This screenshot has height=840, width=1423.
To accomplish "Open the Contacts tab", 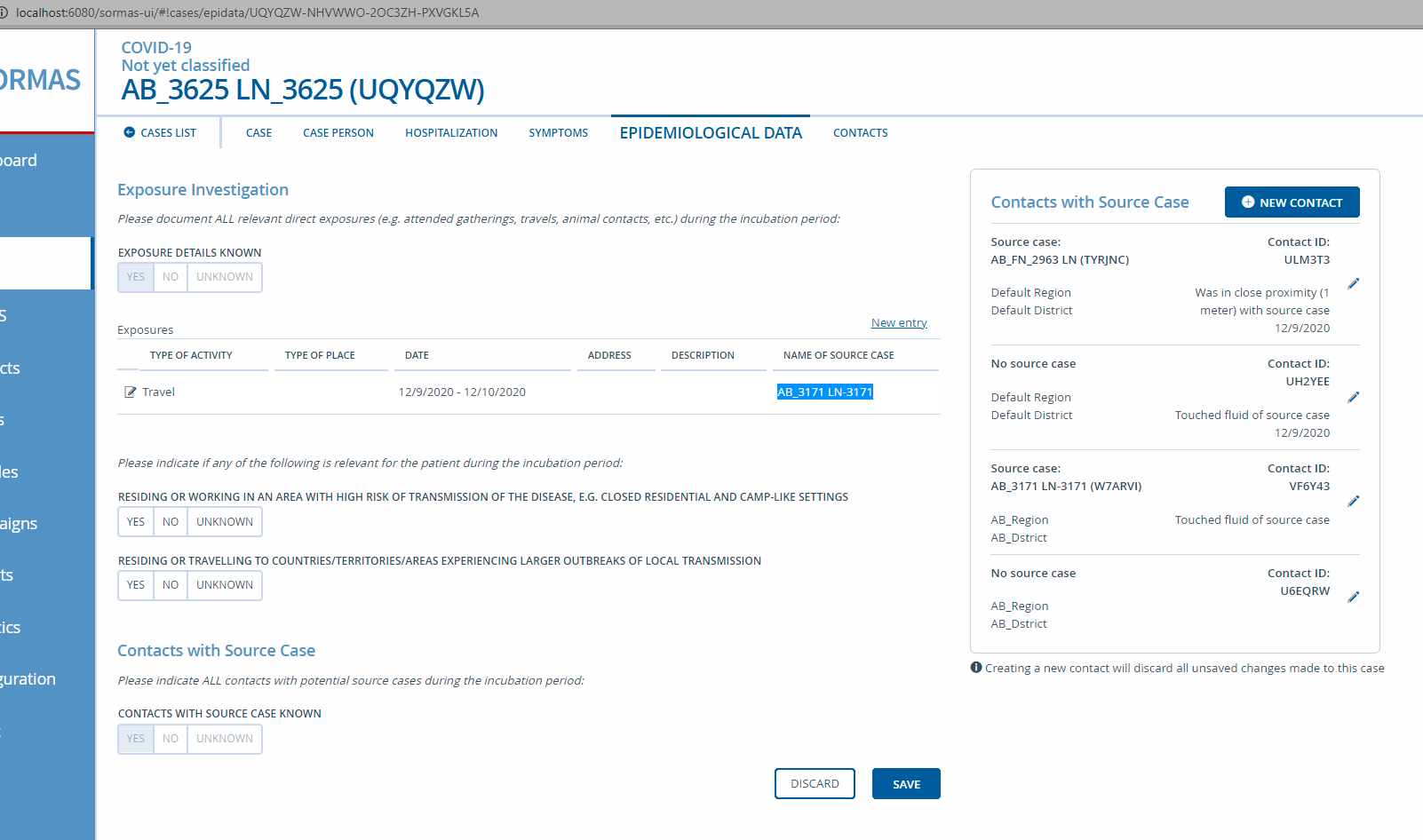I will pos(861,133).
